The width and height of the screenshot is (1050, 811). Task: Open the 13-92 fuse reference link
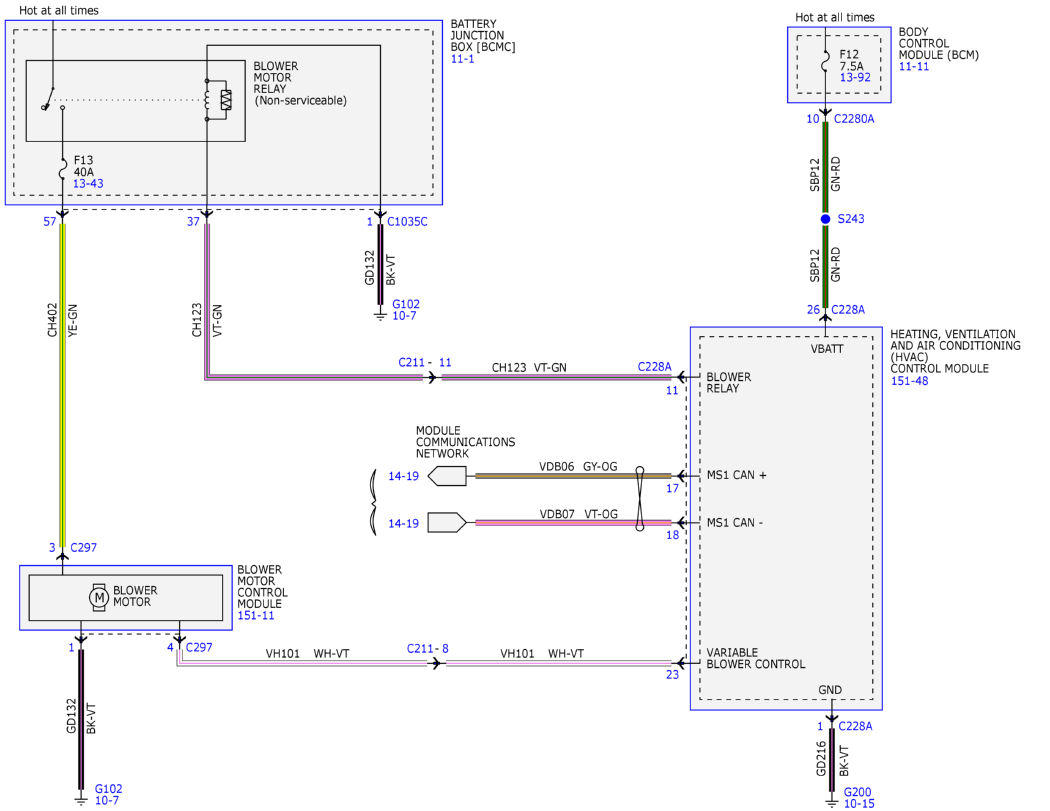pos(855,77)
